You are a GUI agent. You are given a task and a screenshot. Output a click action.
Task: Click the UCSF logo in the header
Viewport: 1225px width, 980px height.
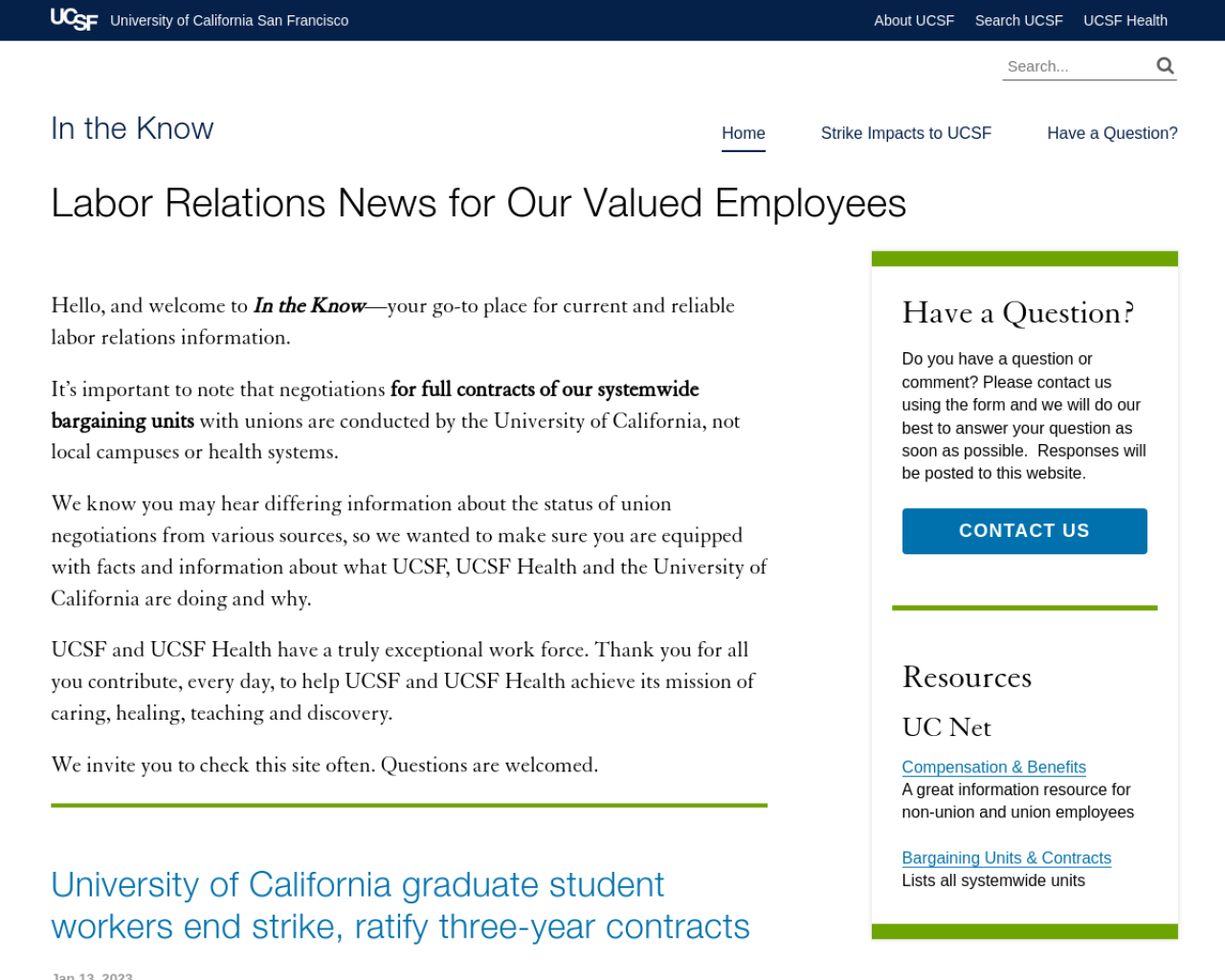[x=74, y=19]
